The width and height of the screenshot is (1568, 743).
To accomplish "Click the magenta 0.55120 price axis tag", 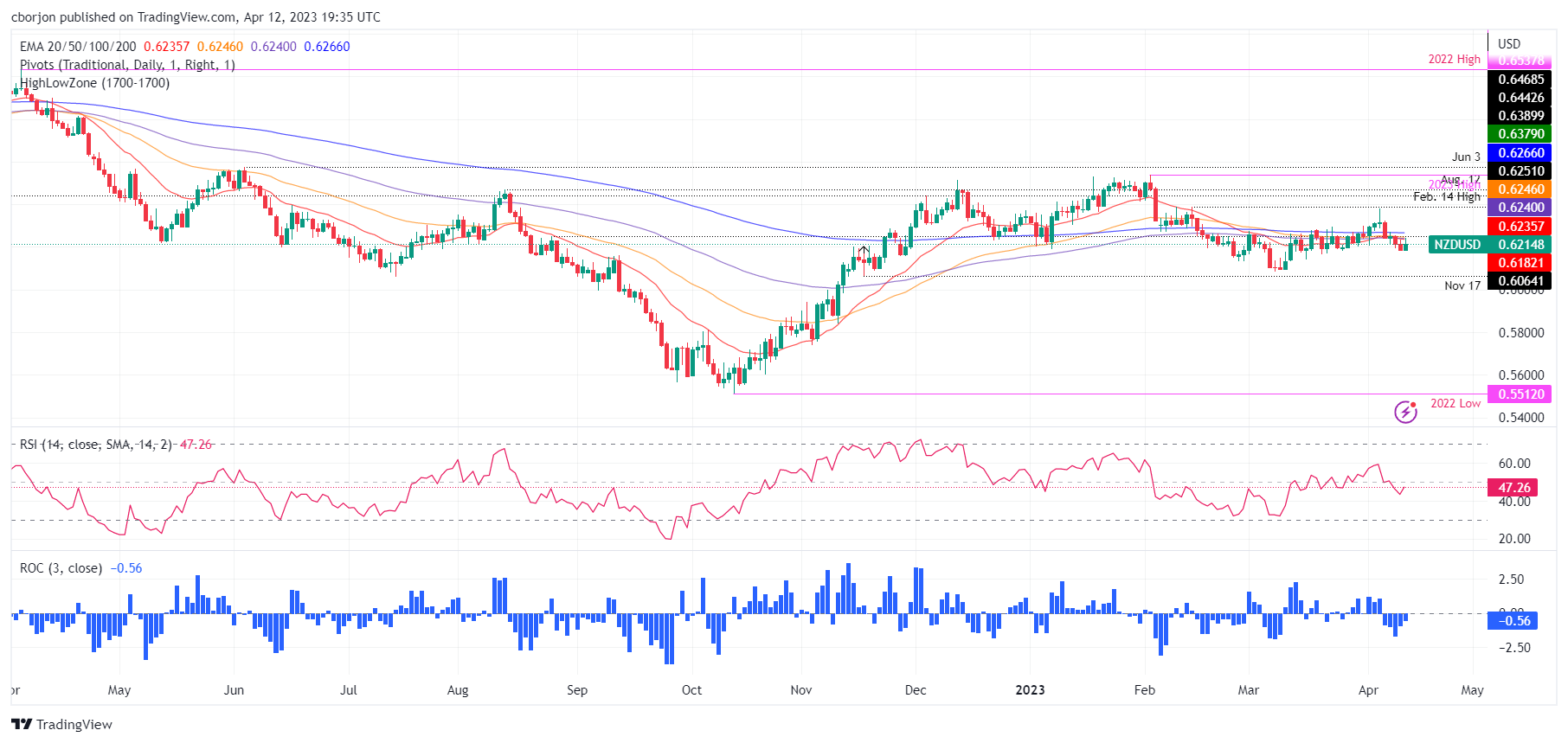I will click(1520, 394).
